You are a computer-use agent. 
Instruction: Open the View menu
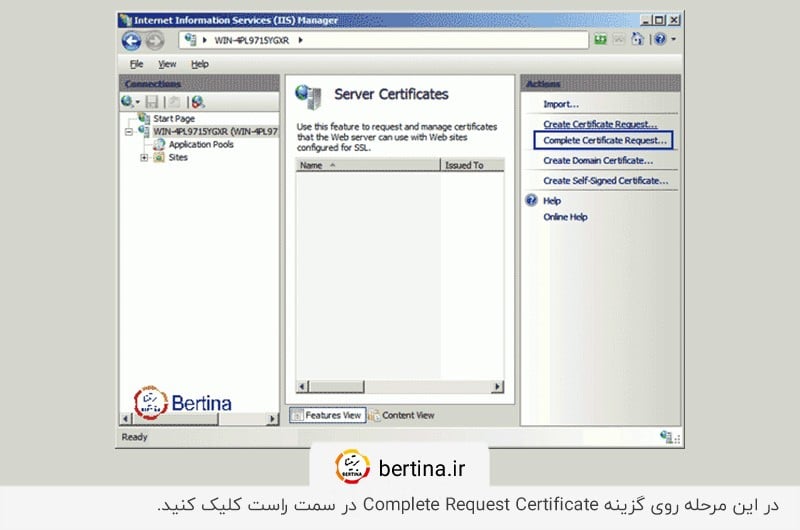[x=167, y=64]
